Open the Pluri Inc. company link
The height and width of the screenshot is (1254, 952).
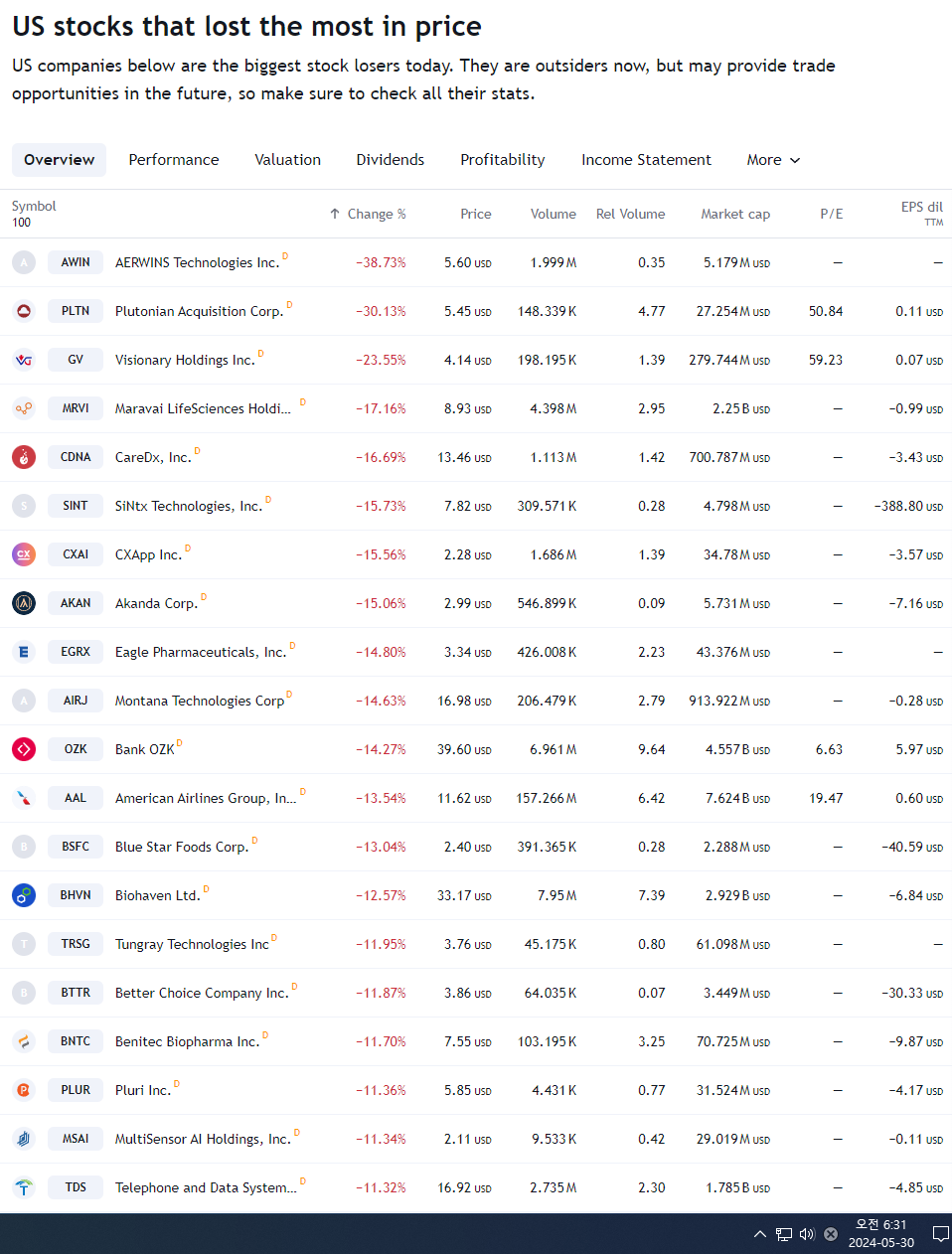[143, 1090]
